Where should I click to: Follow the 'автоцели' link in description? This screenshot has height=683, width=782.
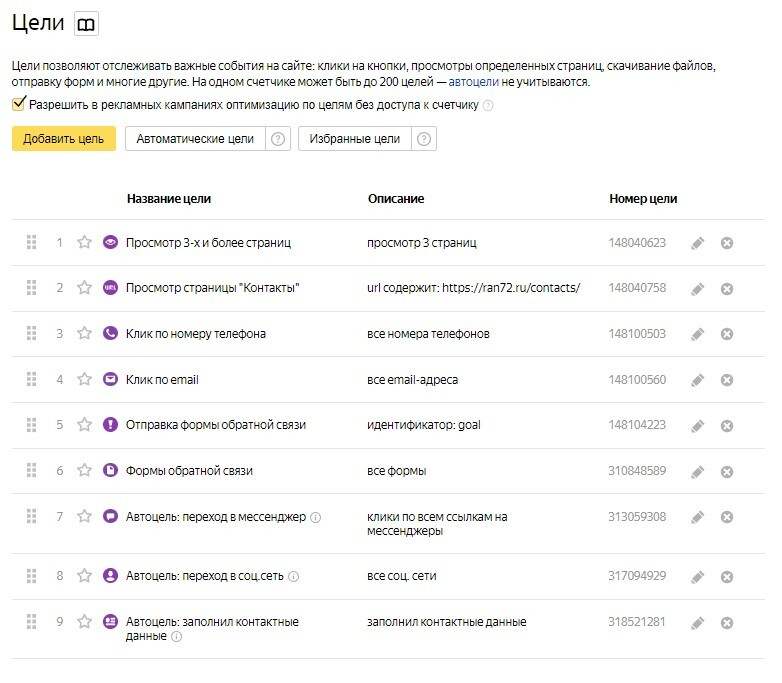point(473,82)
